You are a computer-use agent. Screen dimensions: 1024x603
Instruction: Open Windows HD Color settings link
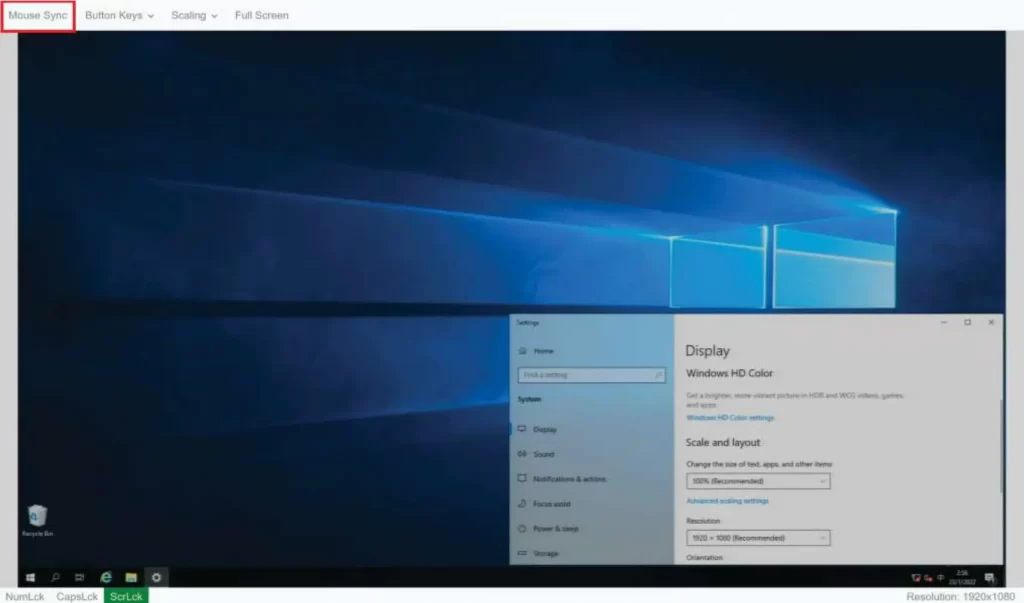[730, 417]
